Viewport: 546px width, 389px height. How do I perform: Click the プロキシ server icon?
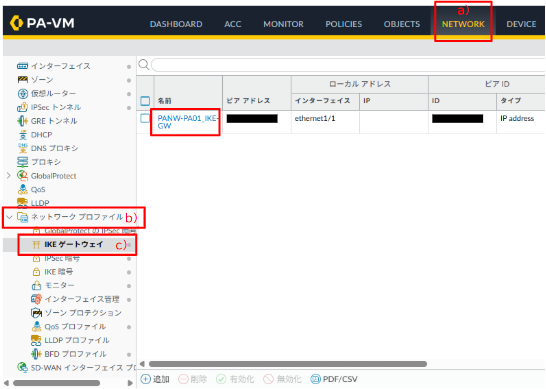pos(23,162)
